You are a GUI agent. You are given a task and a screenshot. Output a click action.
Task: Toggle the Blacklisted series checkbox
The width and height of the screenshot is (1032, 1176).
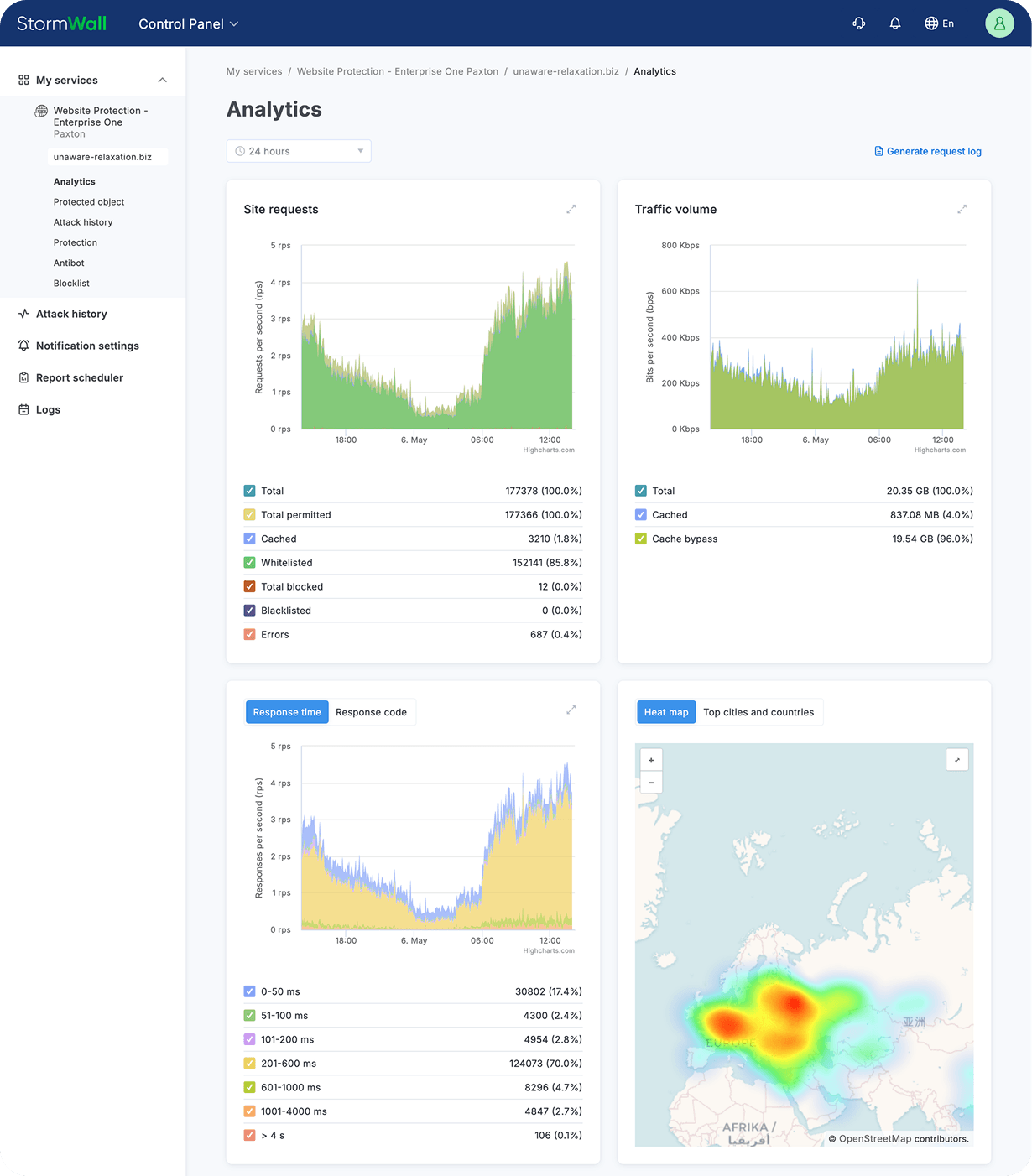[249, 611]
